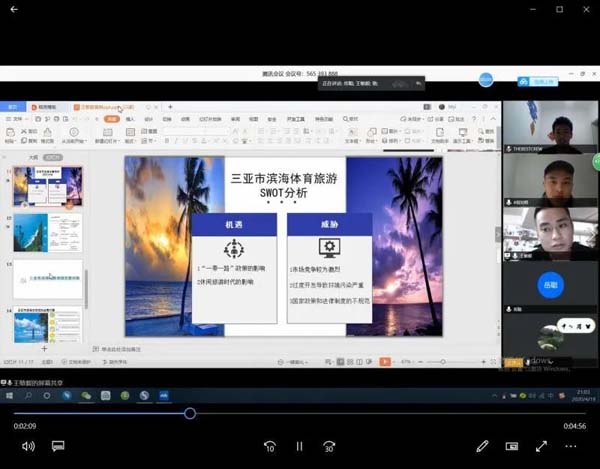The width and height of the screenshot is (600, 469).
Task: Open Windows Start menu in taskbar
Action: 9,396
